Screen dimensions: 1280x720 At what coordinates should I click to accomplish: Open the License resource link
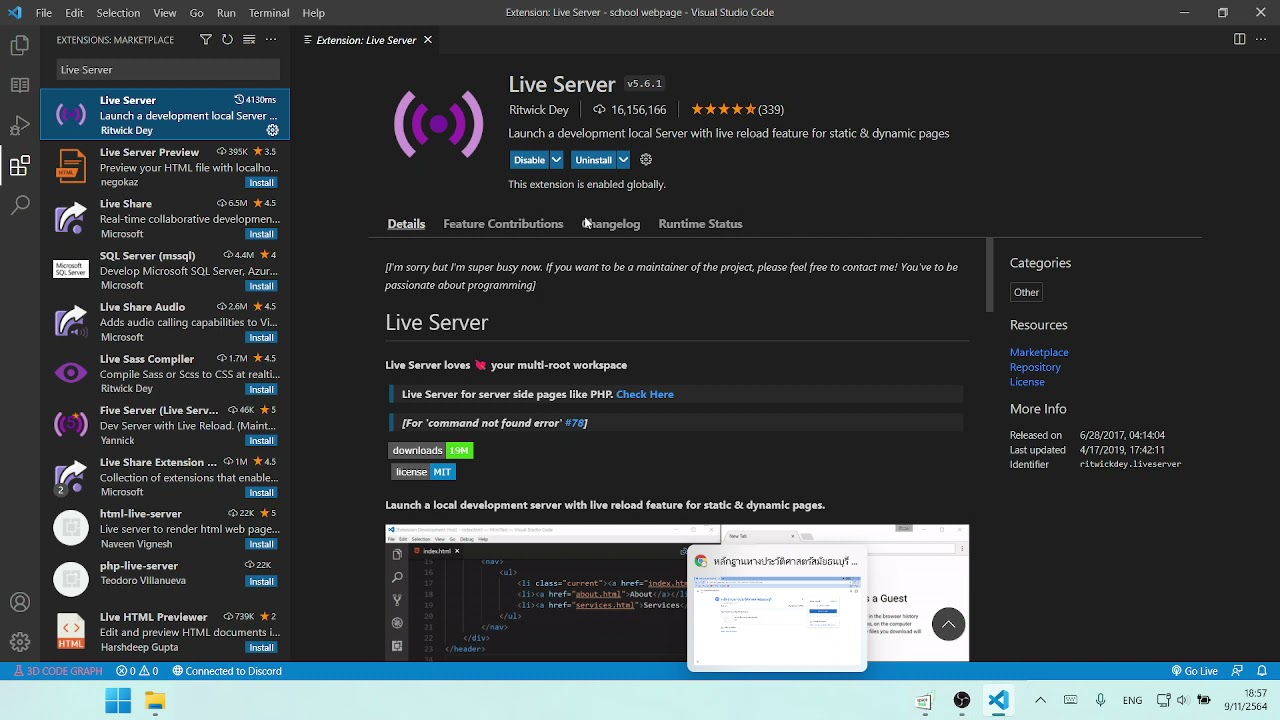(1027, 382)
